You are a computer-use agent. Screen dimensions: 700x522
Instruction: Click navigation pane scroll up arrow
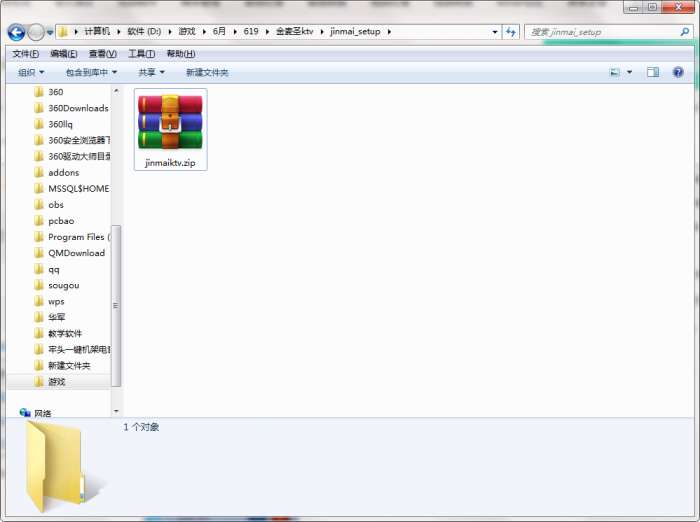tap(116, 91)
